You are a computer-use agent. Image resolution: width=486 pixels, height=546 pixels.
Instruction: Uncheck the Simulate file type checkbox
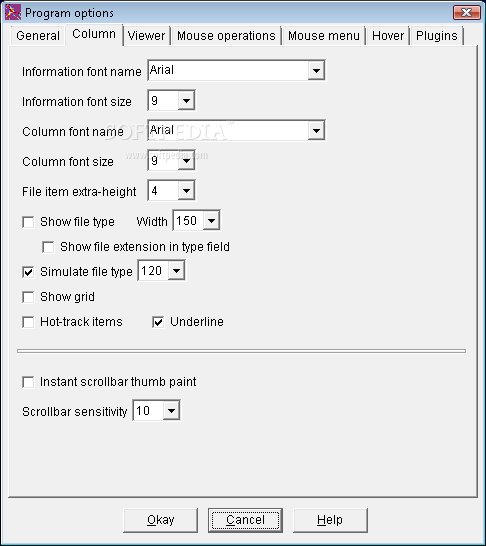click(x=28, y=272)
